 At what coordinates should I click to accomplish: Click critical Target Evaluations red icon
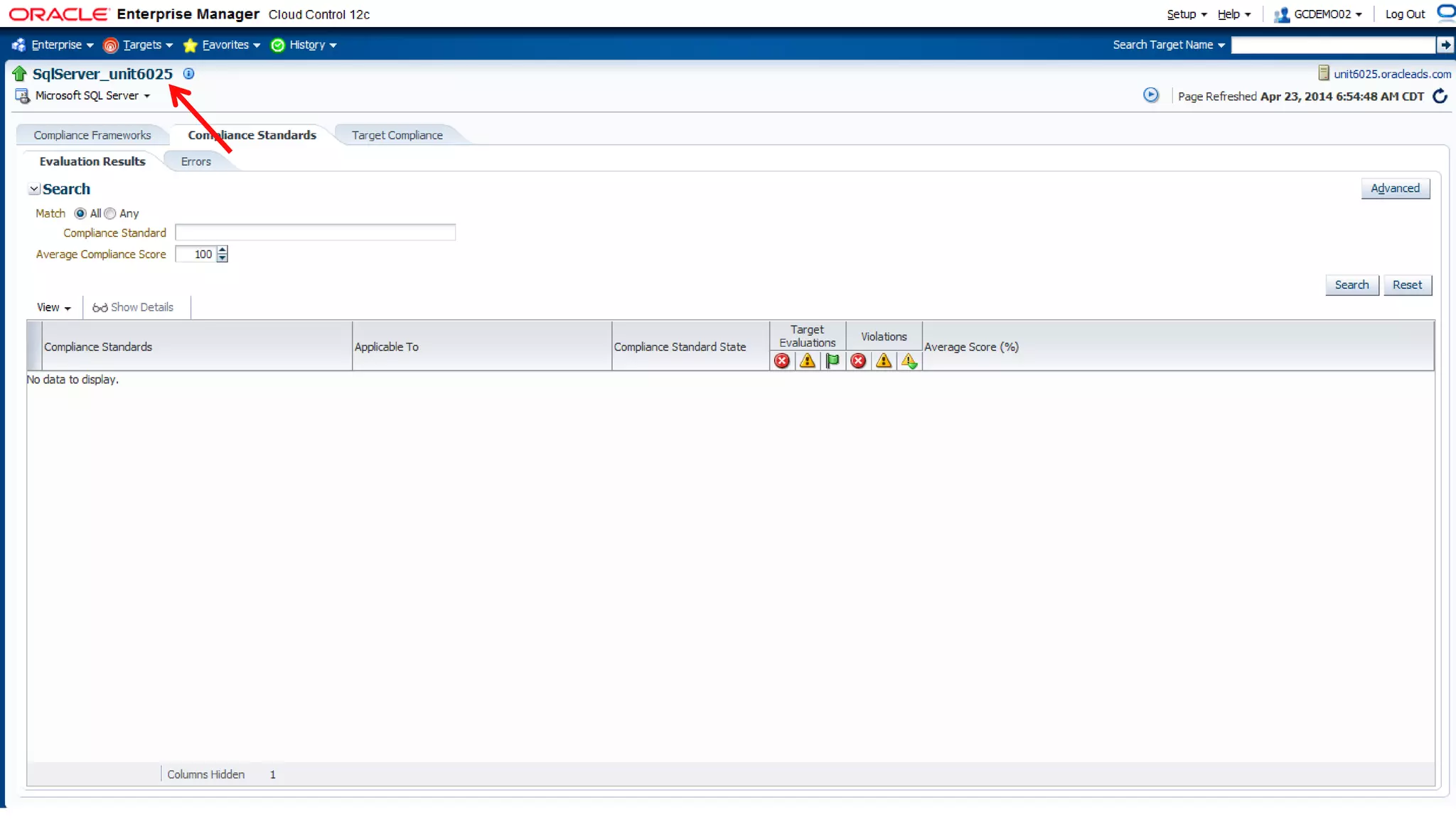(782, 361)
